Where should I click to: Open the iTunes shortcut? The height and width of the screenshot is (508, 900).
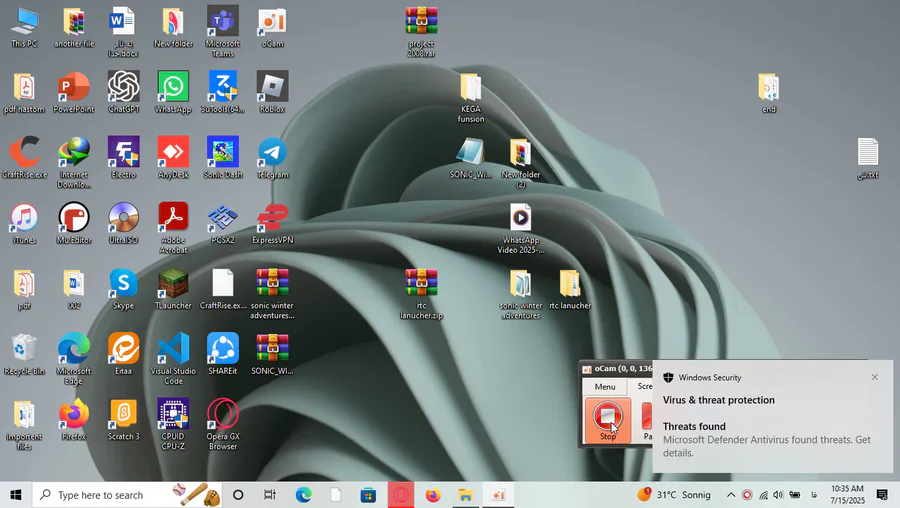tap(24, 223)
